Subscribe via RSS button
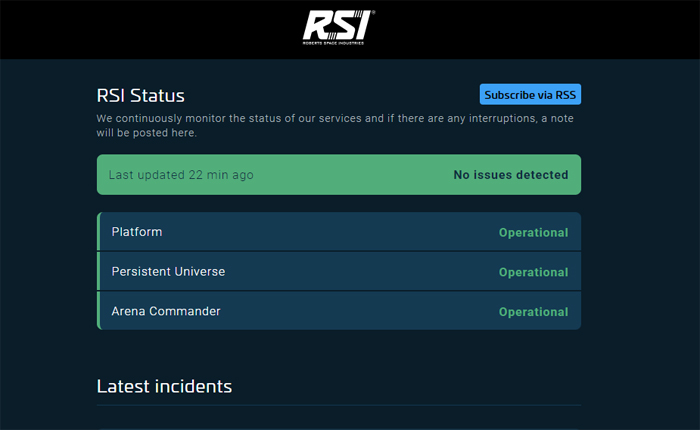Viewport: 700px width, 430px height. (x=530, y=95)
